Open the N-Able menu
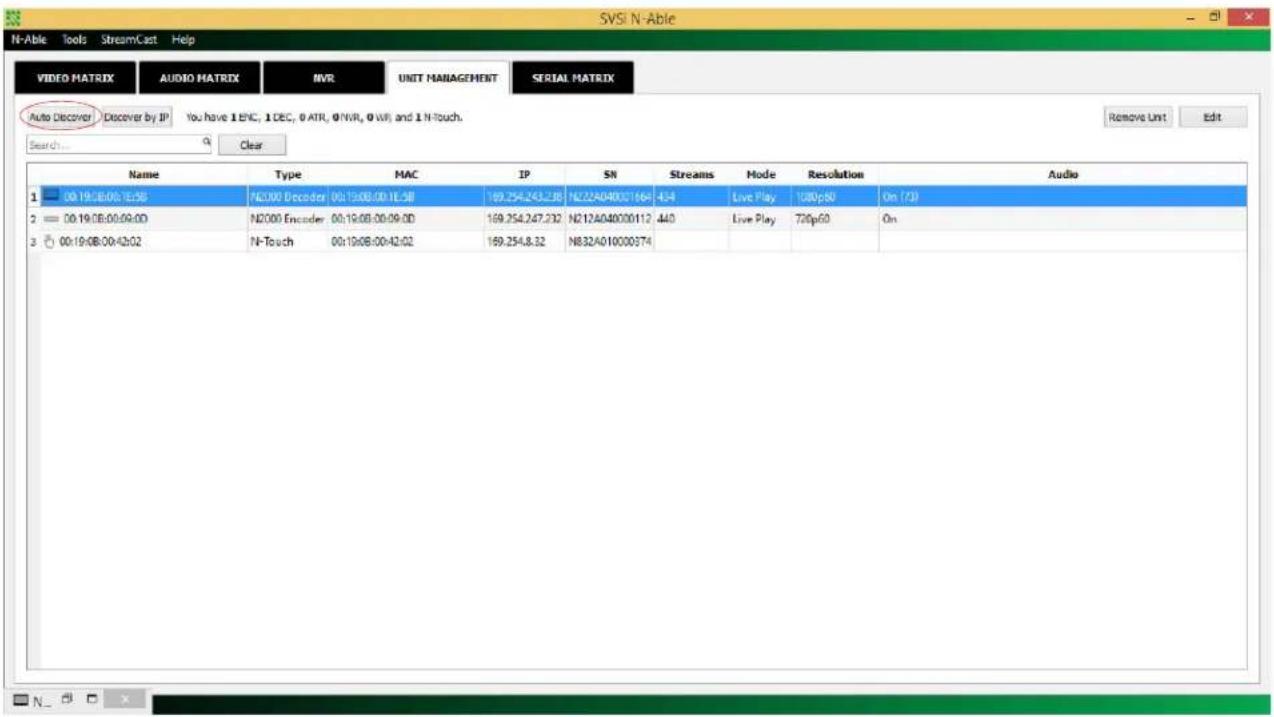The width and height of the screenshot is (1274, 717). (27, 40)
